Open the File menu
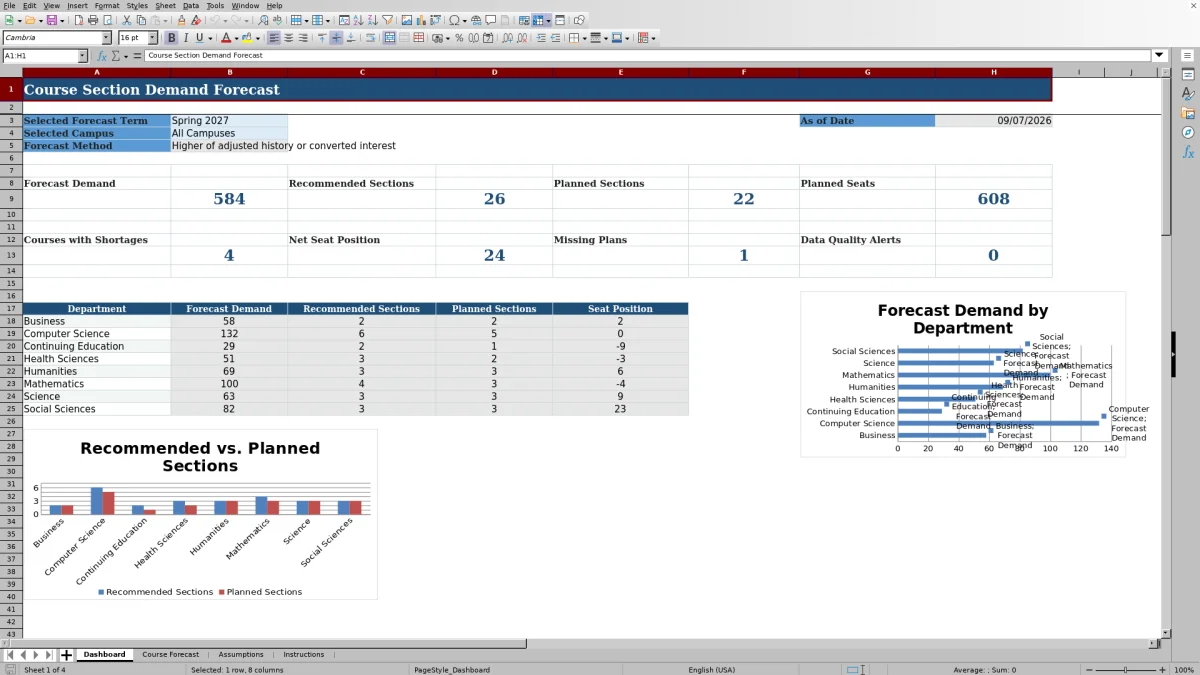 tap(9, 5)
